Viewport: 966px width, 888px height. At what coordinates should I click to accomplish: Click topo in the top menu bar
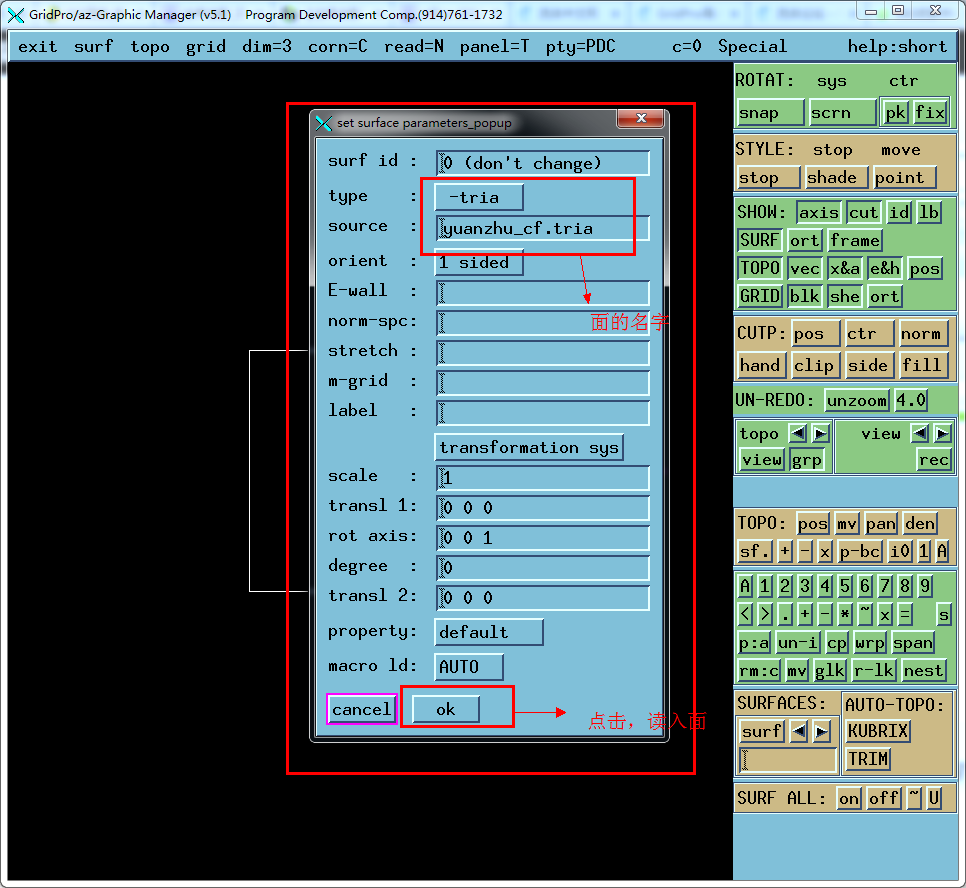pos(149,45)
